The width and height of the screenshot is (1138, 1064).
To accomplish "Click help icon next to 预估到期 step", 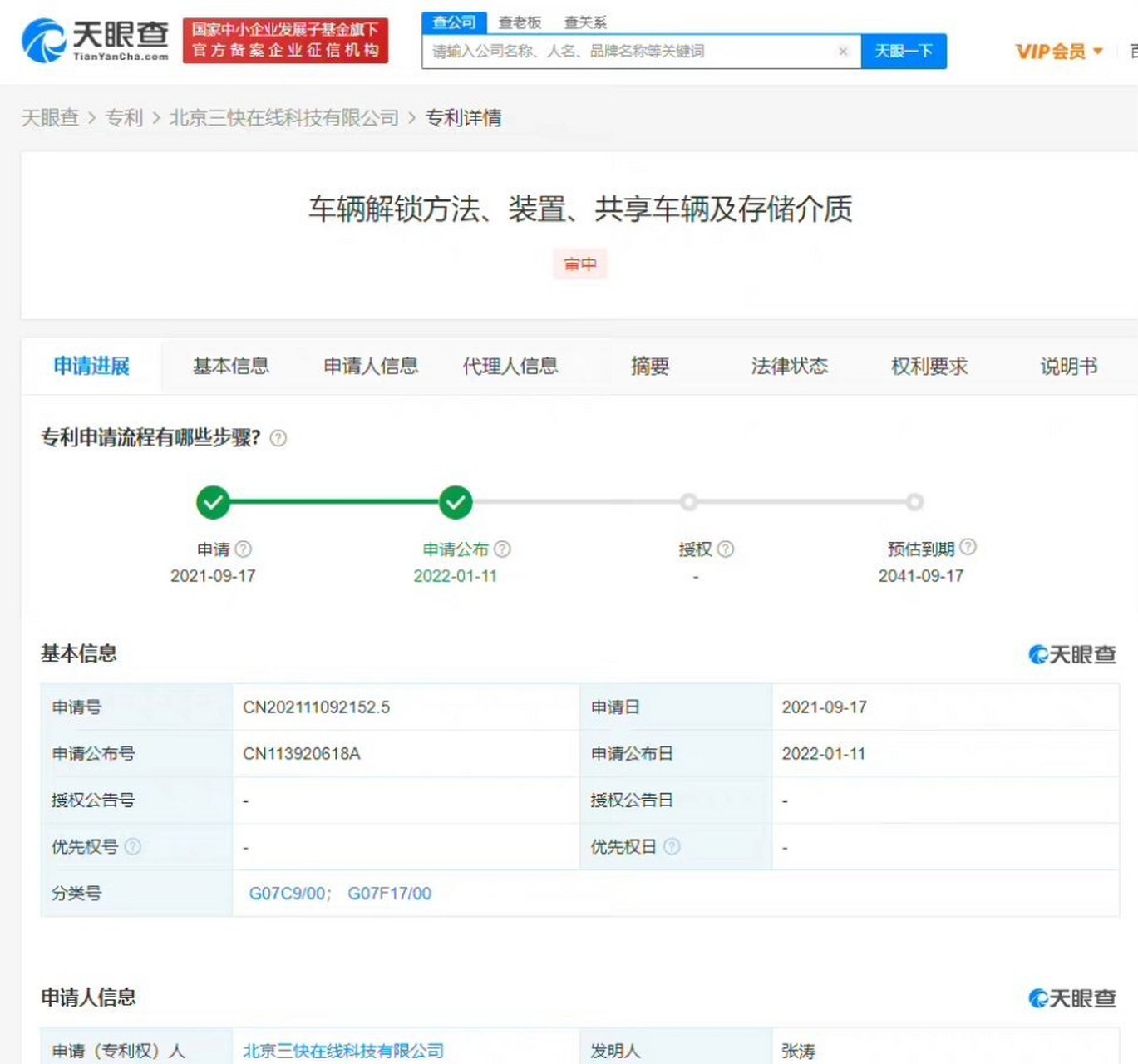I will 968,548.
